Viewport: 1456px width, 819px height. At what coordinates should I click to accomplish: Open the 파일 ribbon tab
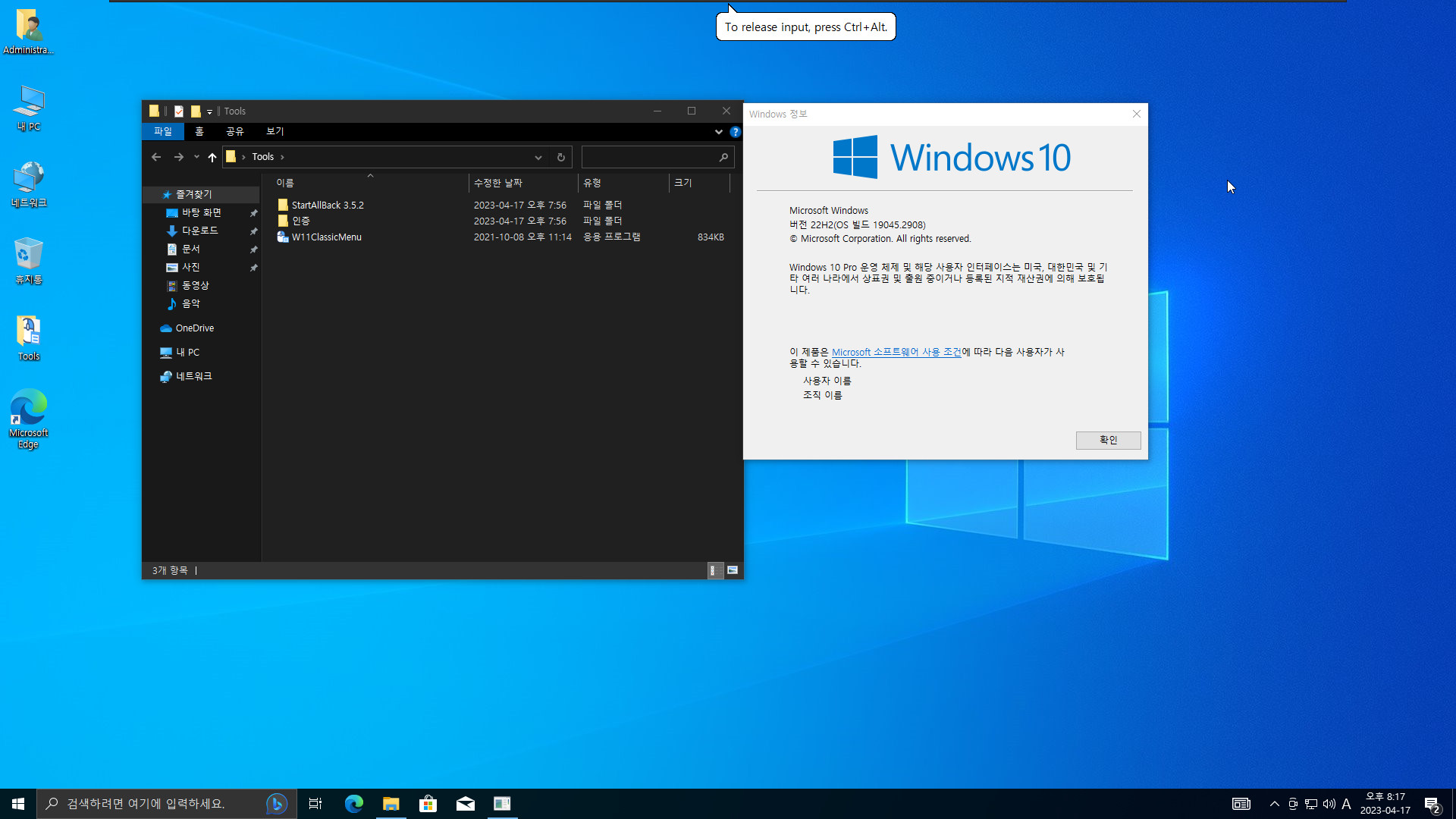coord(163,132)
